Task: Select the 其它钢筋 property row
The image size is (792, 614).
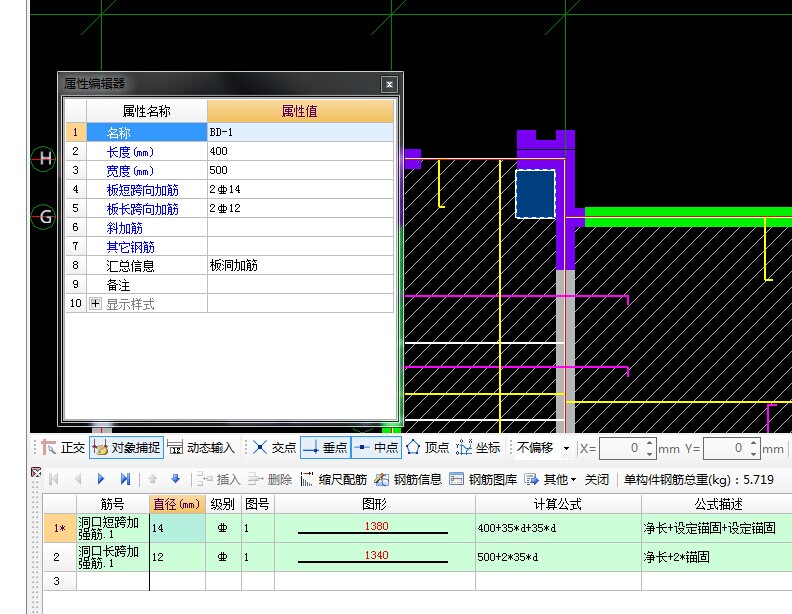Action: (229, 247)
